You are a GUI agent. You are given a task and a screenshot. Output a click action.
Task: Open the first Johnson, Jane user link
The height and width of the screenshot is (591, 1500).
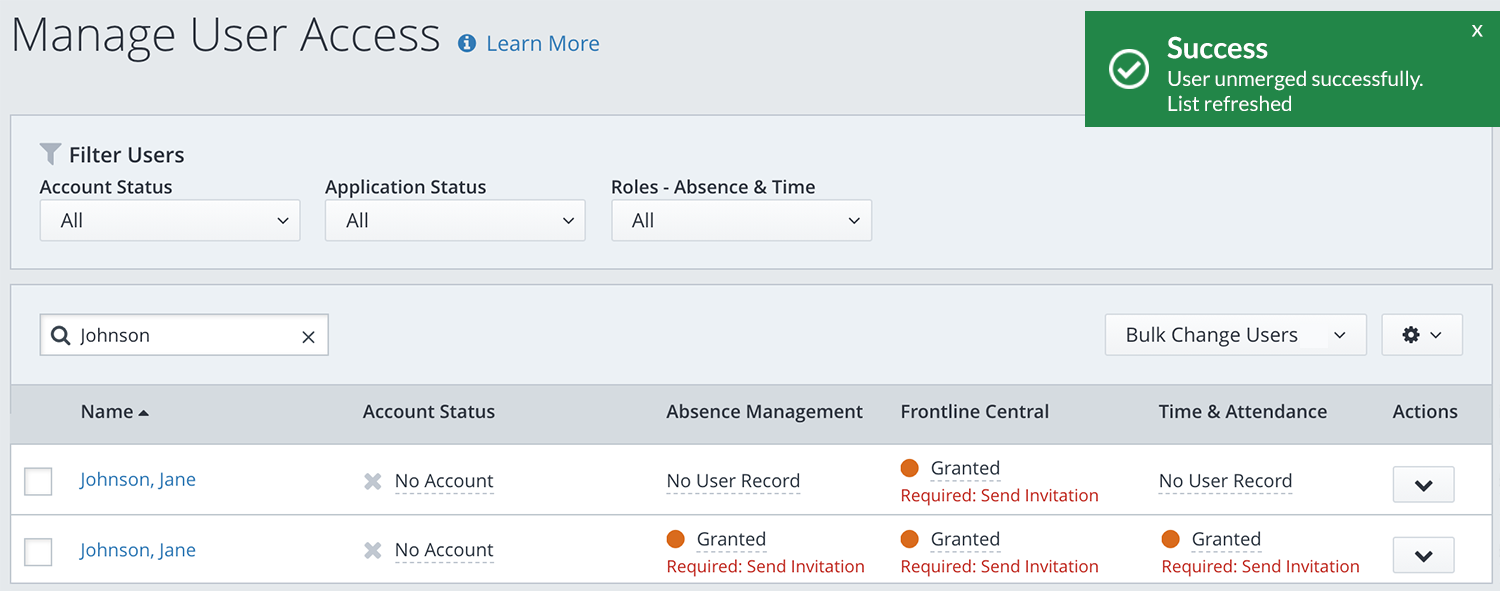point(138,480)
